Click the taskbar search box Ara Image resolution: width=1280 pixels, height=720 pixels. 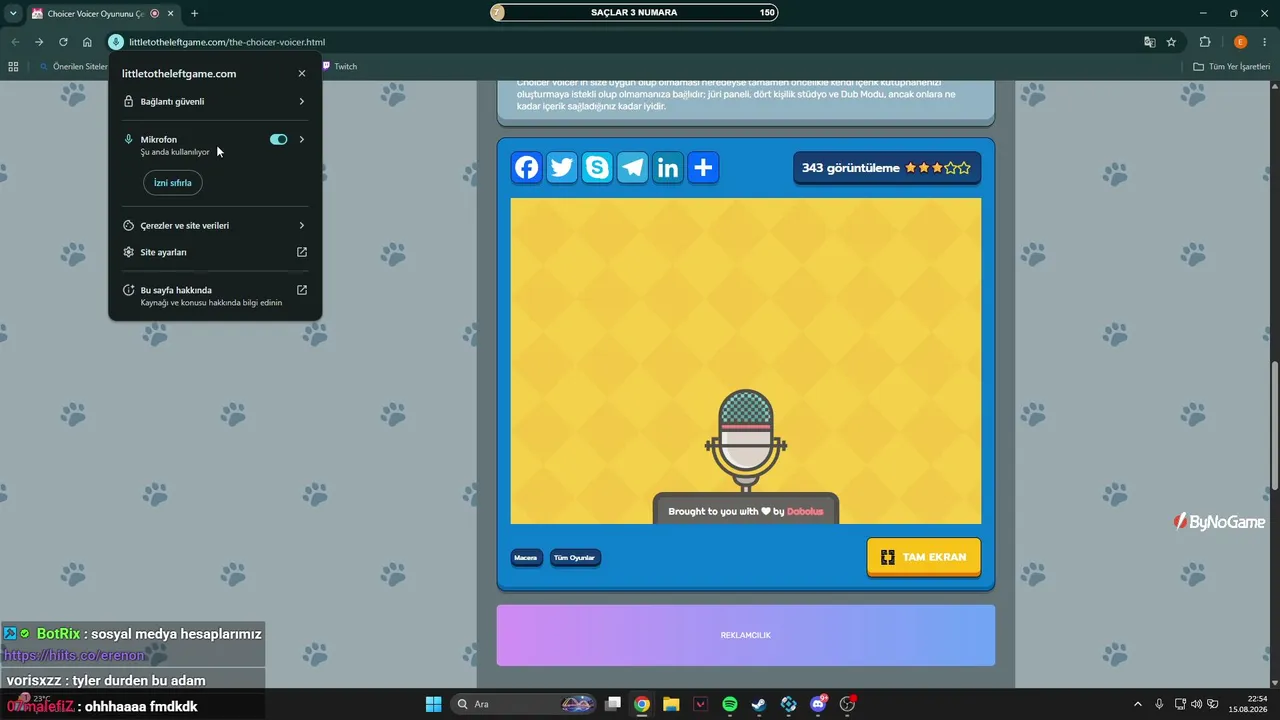523,704
